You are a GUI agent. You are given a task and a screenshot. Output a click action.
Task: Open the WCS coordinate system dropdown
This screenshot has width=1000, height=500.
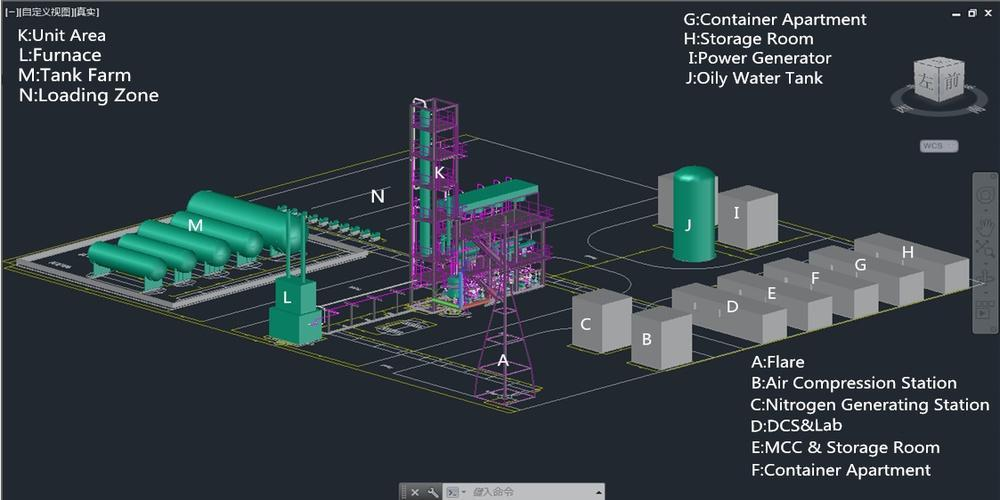[938, 146]
